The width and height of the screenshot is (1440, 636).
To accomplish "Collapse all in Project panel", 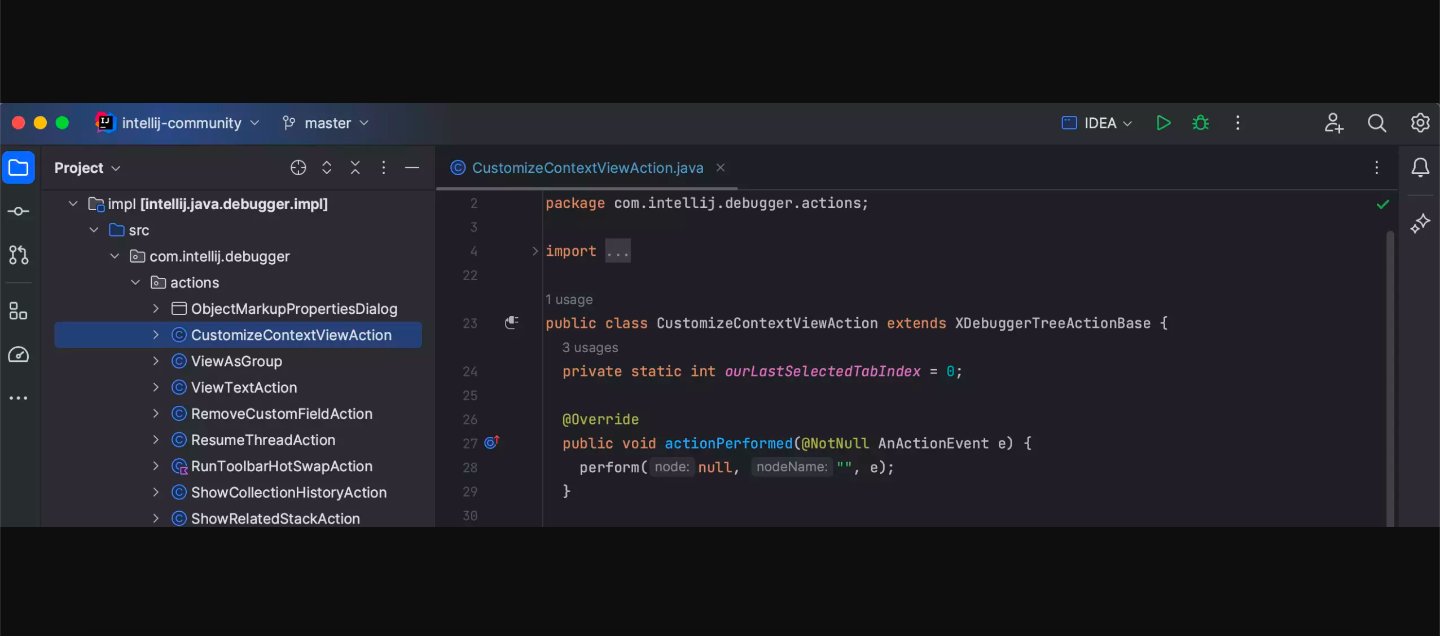I will coord(355,168).
